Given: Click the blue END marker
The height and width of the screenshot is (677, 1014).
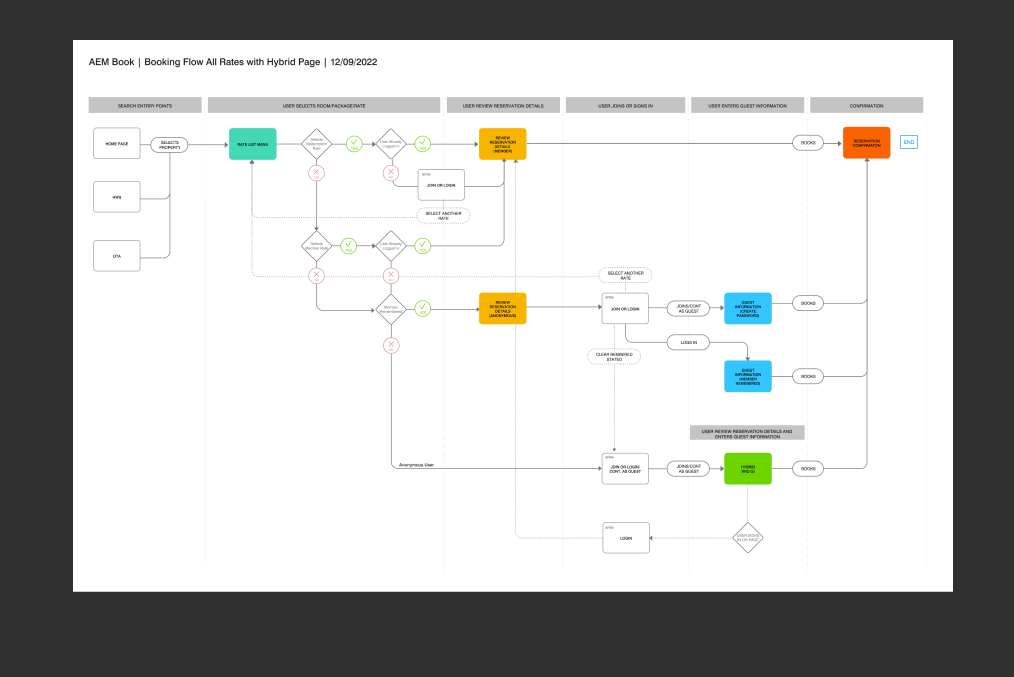Looking at the screenshot, I should 908,143.
